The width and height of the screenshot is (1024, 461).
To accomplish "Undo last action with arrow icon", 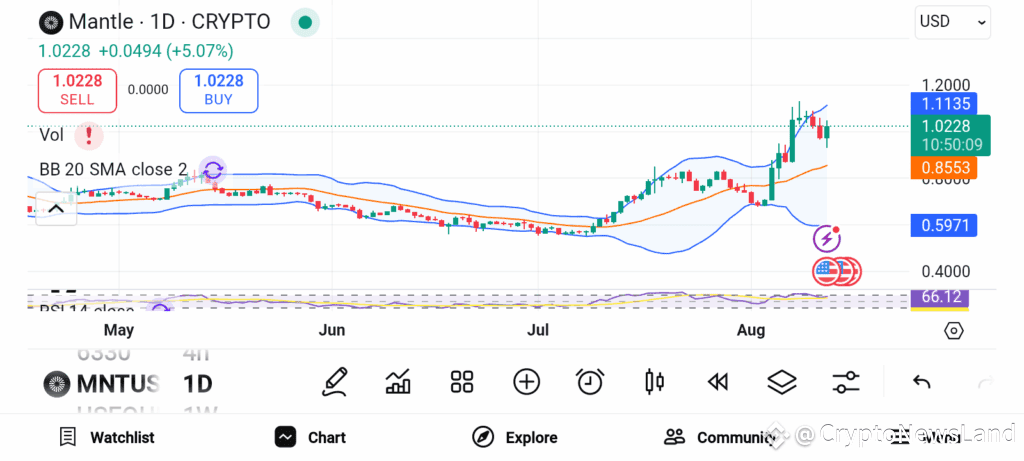I will [921, 383].
